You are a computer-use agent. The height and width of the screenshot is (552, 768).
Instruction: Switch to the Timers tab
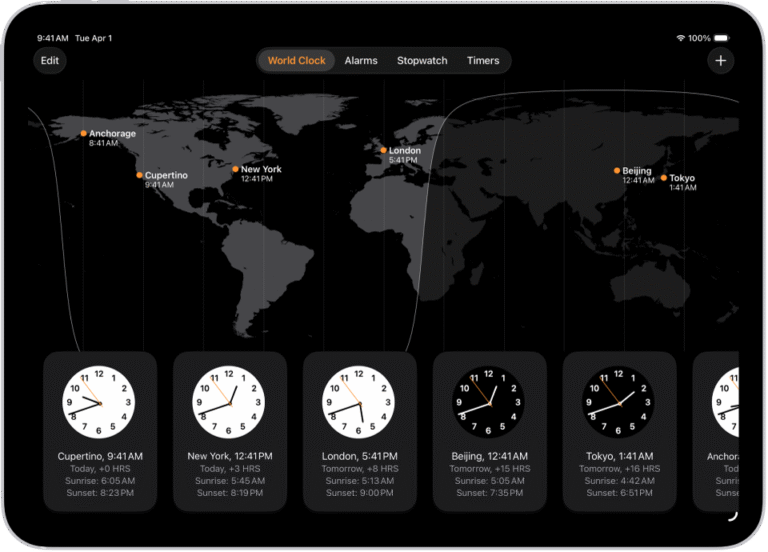(x=483, y=61)
